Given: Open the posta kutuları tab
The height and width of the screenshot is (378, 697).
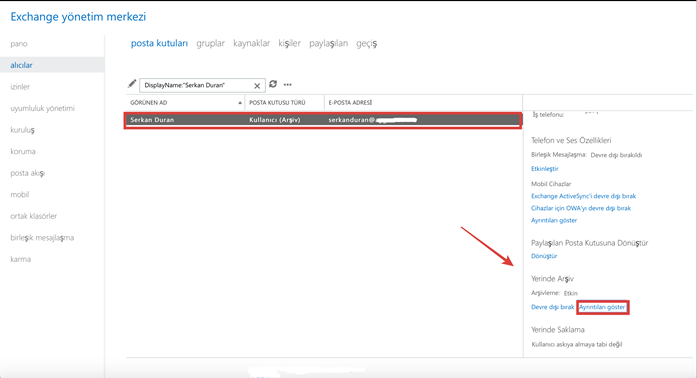Looking at the screenshot, I should coord(159,43).
